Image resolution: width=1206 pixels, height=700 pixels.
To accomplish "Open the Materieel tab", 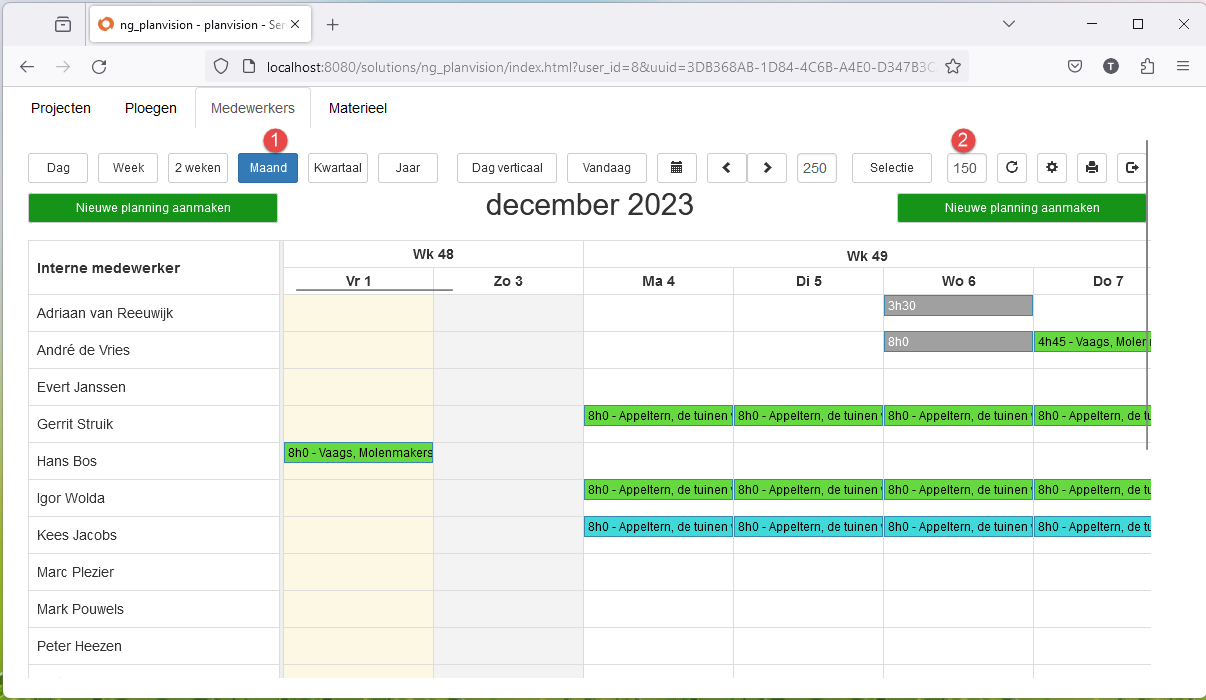I will pos(358,108).
